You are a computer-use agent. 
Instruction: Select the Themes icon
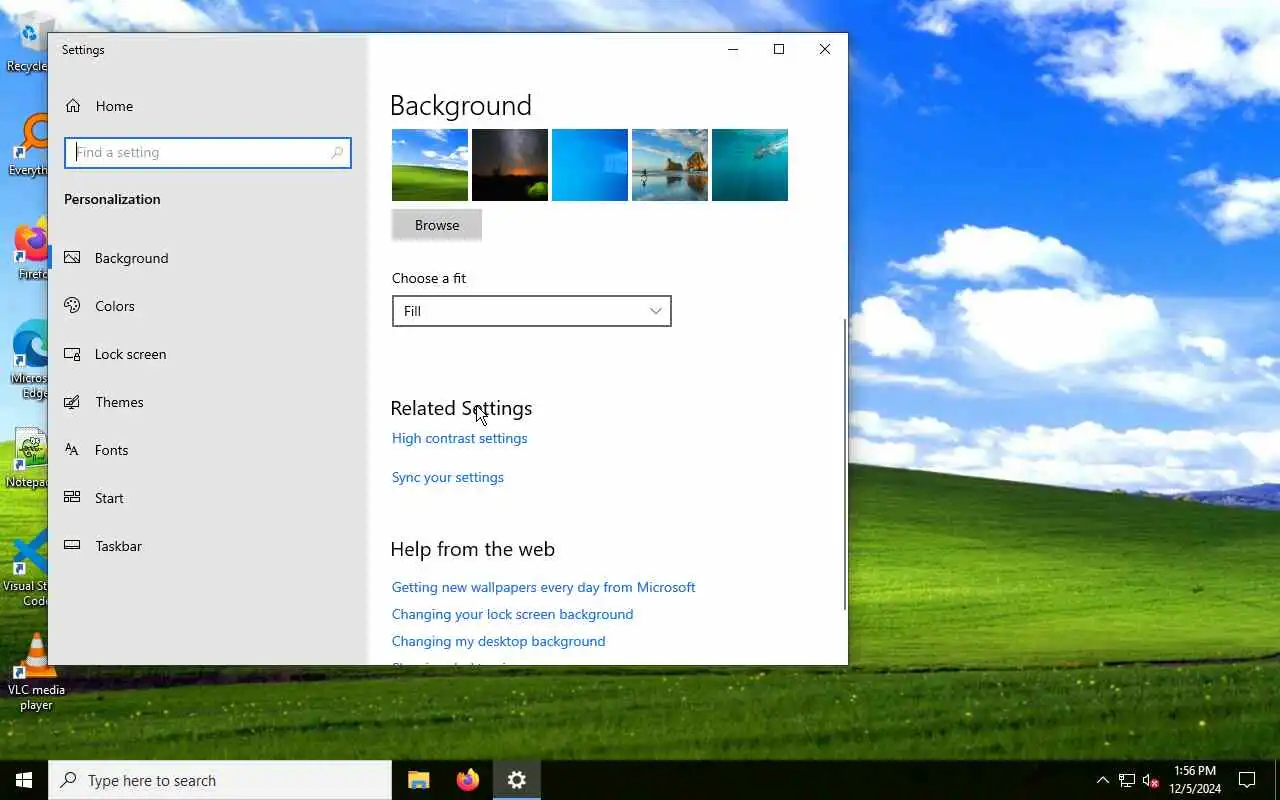[72, 402]
